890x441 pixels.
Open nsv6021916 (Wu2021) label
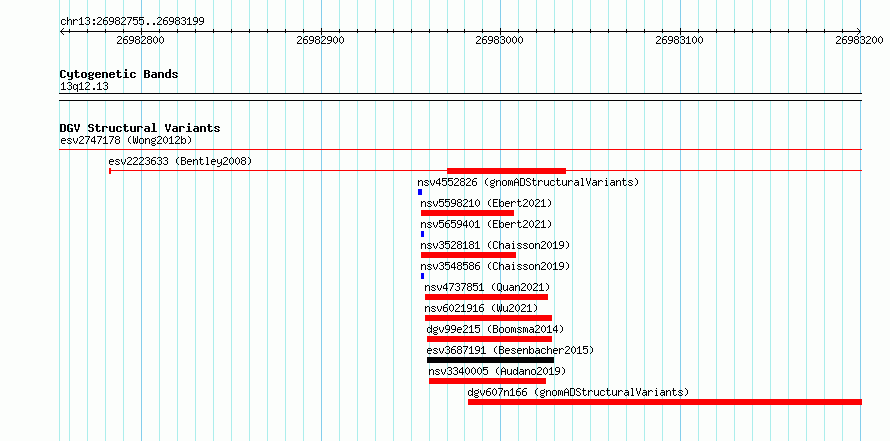481,308
